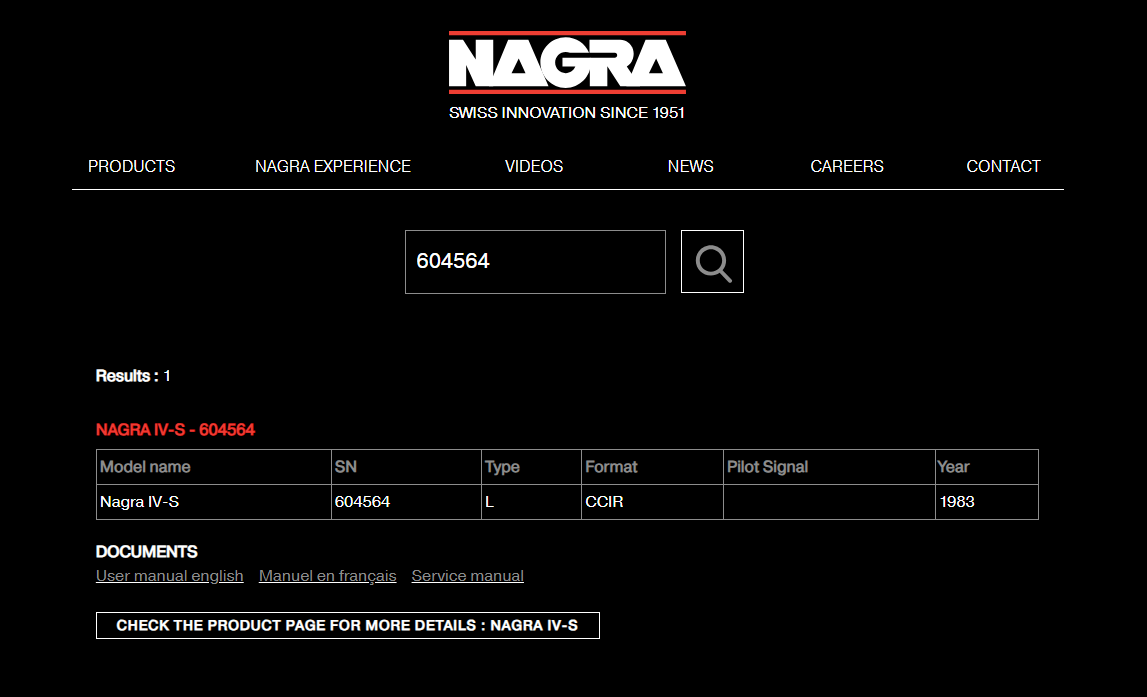Open the Service manual link
The image size is (1147, 697).
click(x=467, y=576)
